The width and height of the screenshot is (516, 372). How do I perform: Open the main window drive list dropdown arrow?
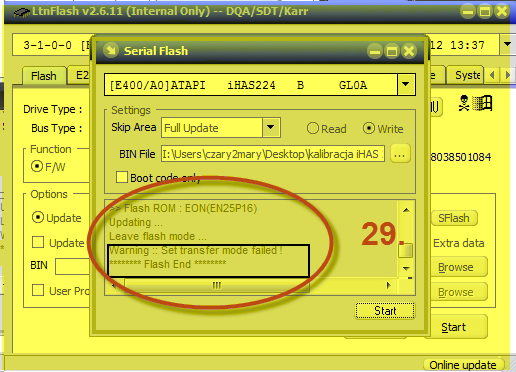507,44
